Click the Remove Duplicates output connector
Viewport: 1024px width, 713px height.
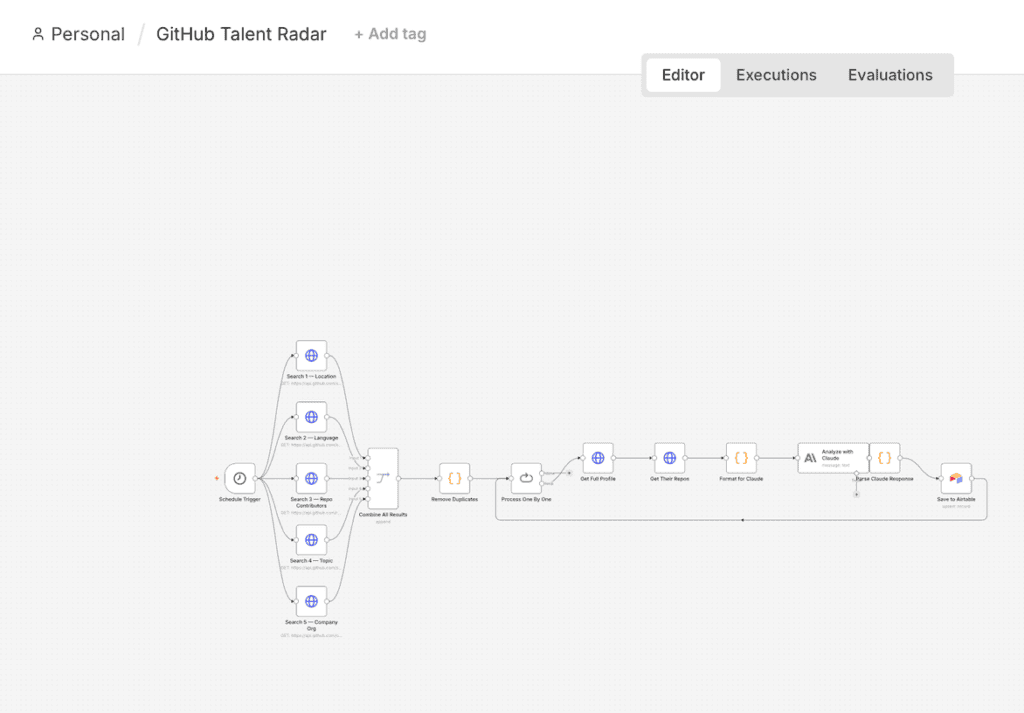click(470, 479)
